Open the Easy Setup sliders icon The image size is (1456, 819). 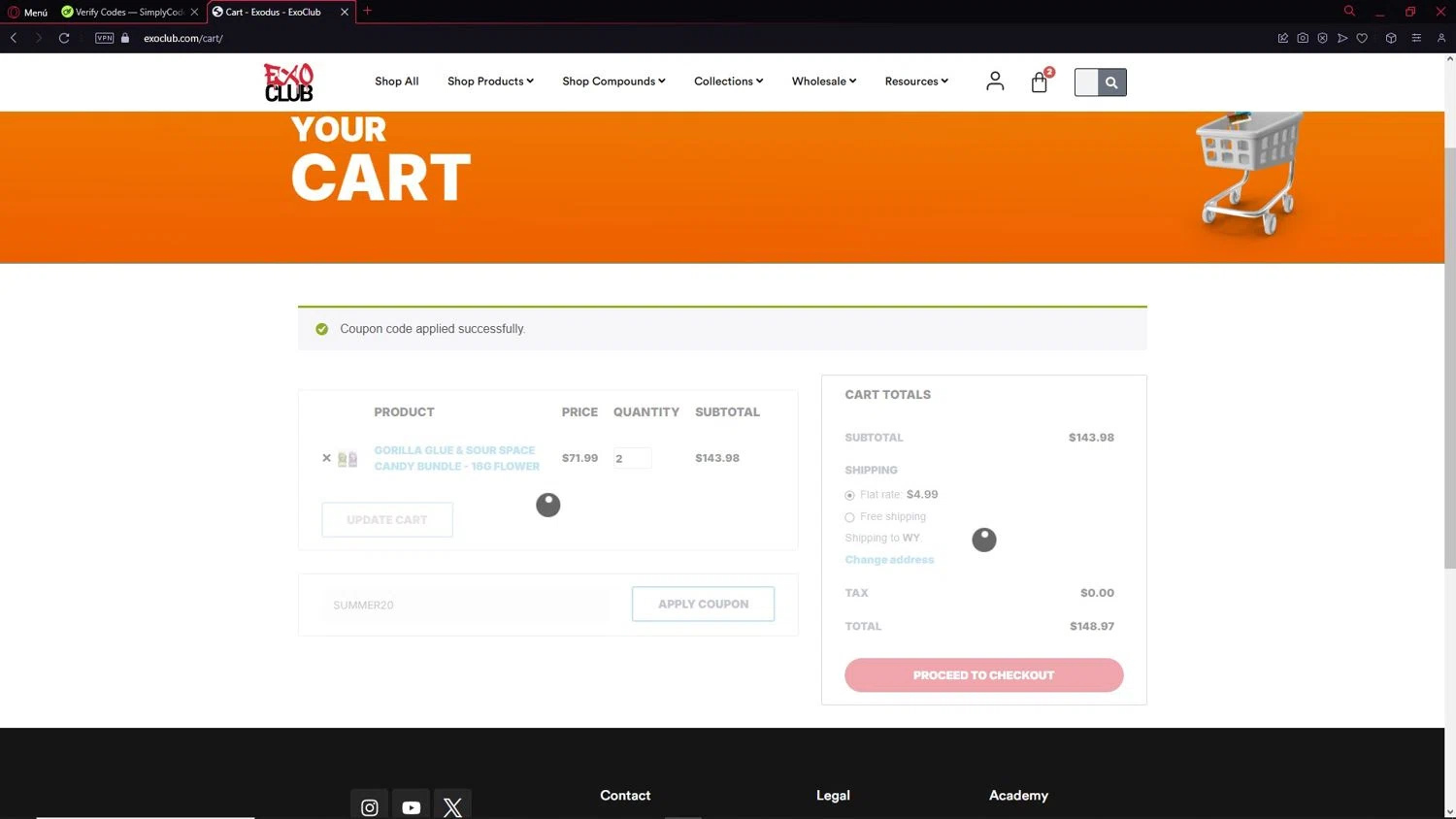(x=1416, y=38)
